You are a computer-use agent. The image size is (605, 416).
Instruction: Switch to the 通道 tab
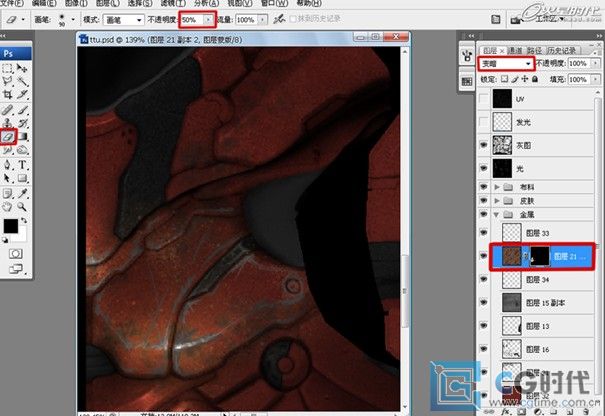click(515, 51)
